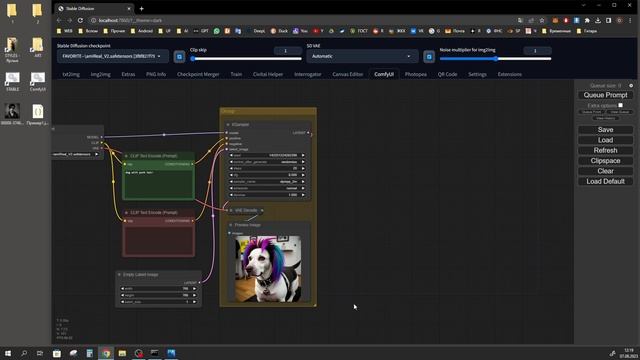Open the ComfyUI desktop shortcut
Image resolution: width=640 pixels, height=360 pixels.
[x=38, y=82]
